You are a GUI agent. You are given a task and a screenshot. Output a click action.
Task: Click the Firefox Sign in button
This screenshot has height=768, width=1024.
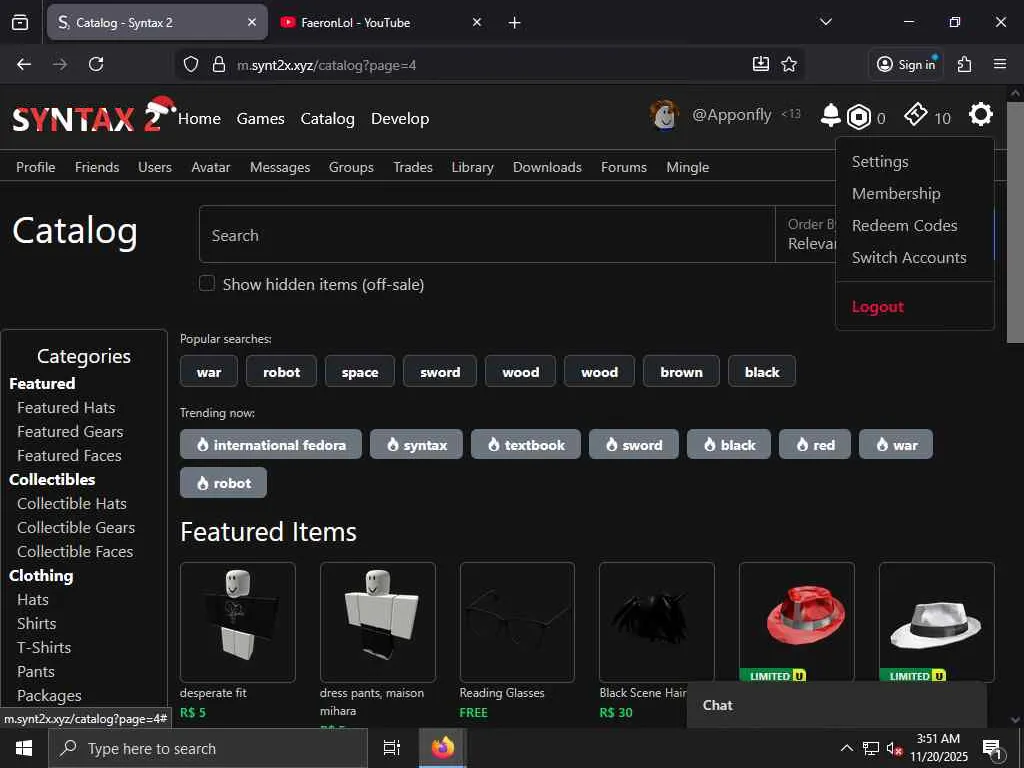point(906,64)
